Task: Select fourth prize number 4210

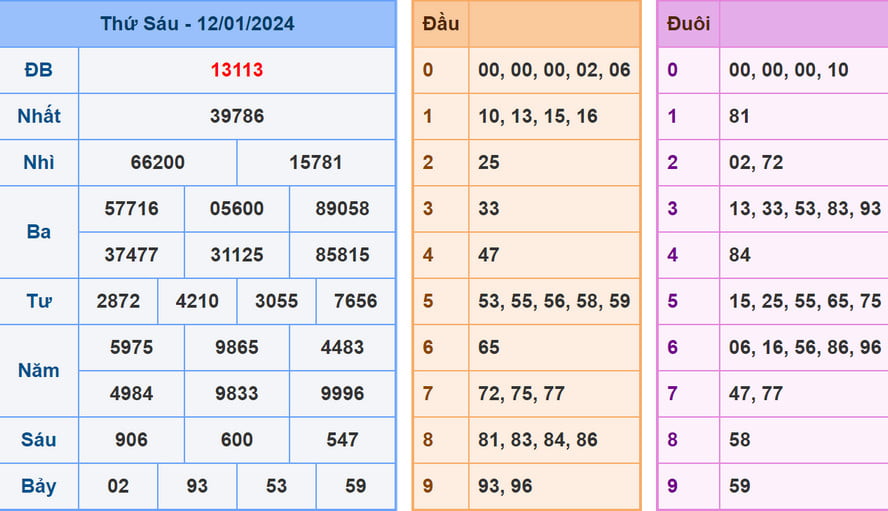Action: [197, 301]
